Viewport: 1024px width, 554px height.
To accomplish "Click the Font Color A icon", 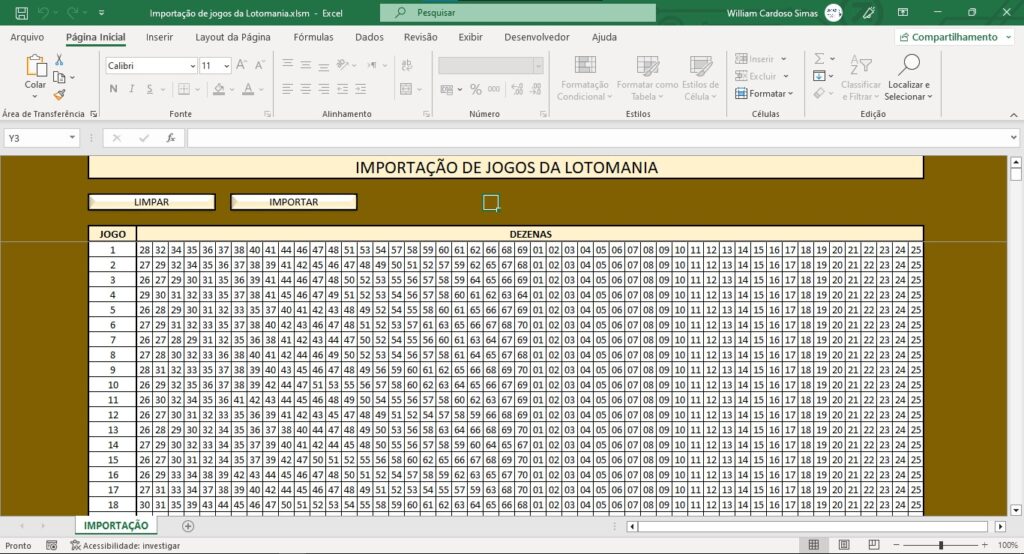I will click(248, 89).
